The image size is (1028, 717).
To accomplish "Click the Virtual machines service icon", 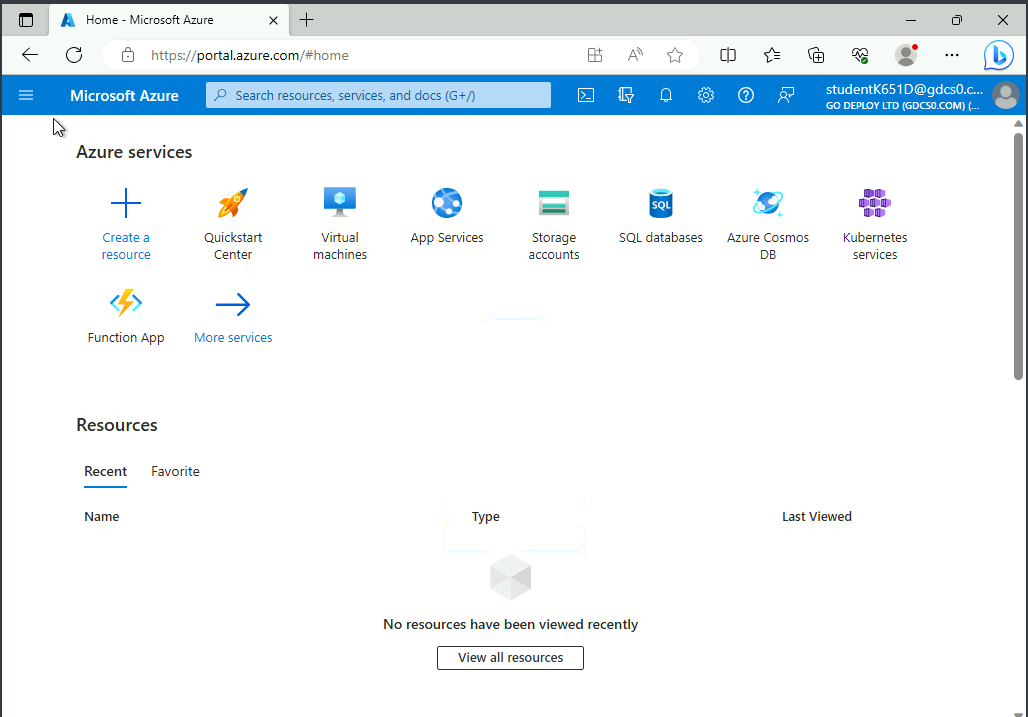I will [340, 203].
